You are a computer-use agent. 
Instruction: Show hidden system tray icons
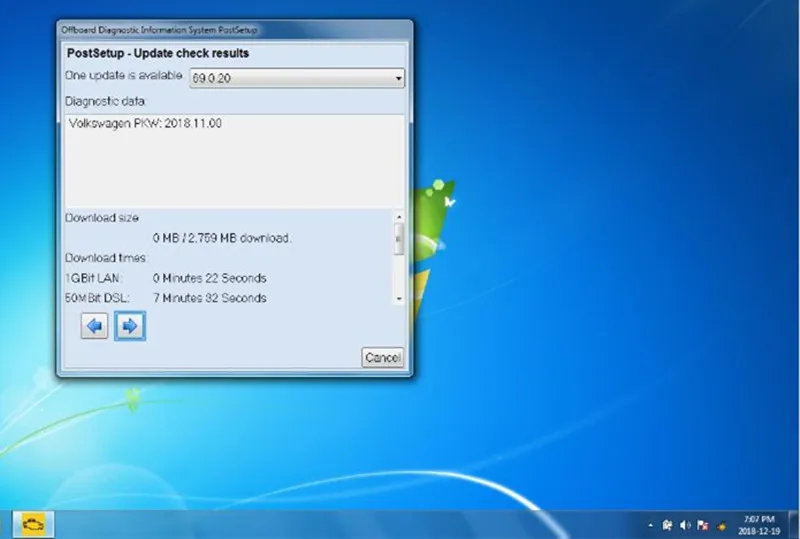pyautogui.click(x=650, y=525)
